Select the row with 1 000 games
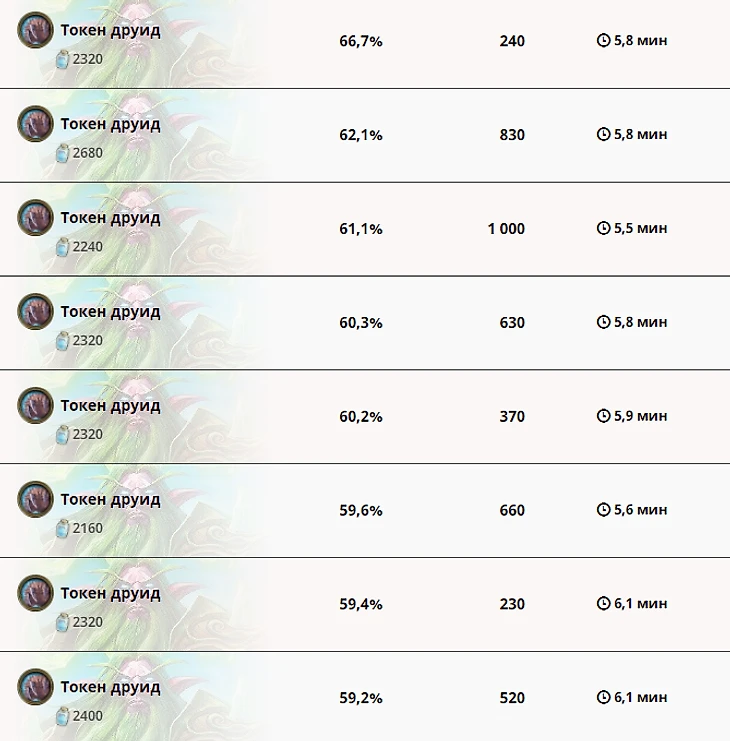This screenshot has height=741, width=730. click(x=365, y=229)
